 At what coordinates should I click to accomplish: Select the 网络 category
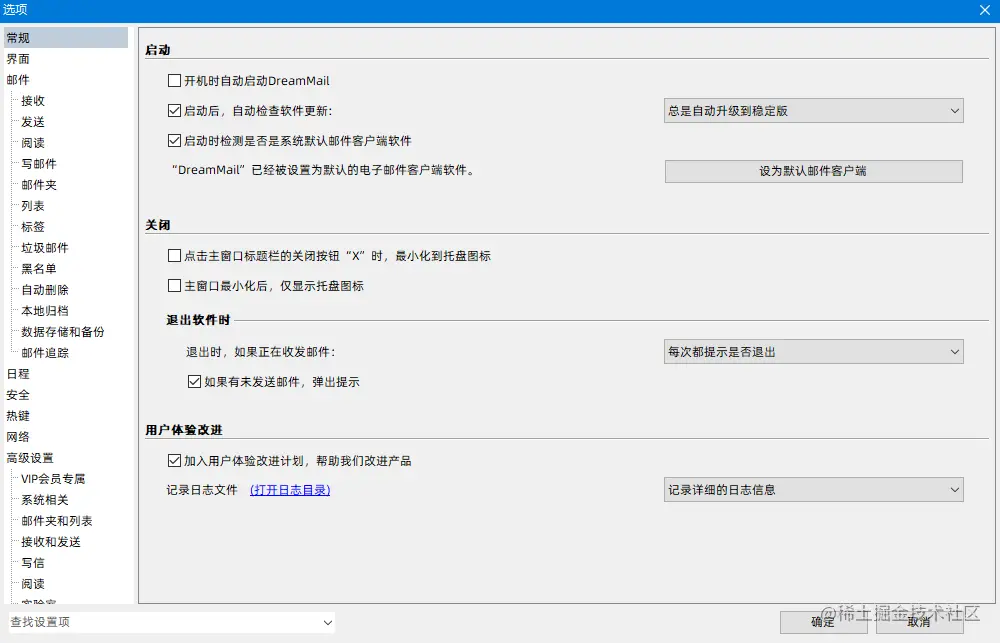pyautogui.click(x=18, y=437)
